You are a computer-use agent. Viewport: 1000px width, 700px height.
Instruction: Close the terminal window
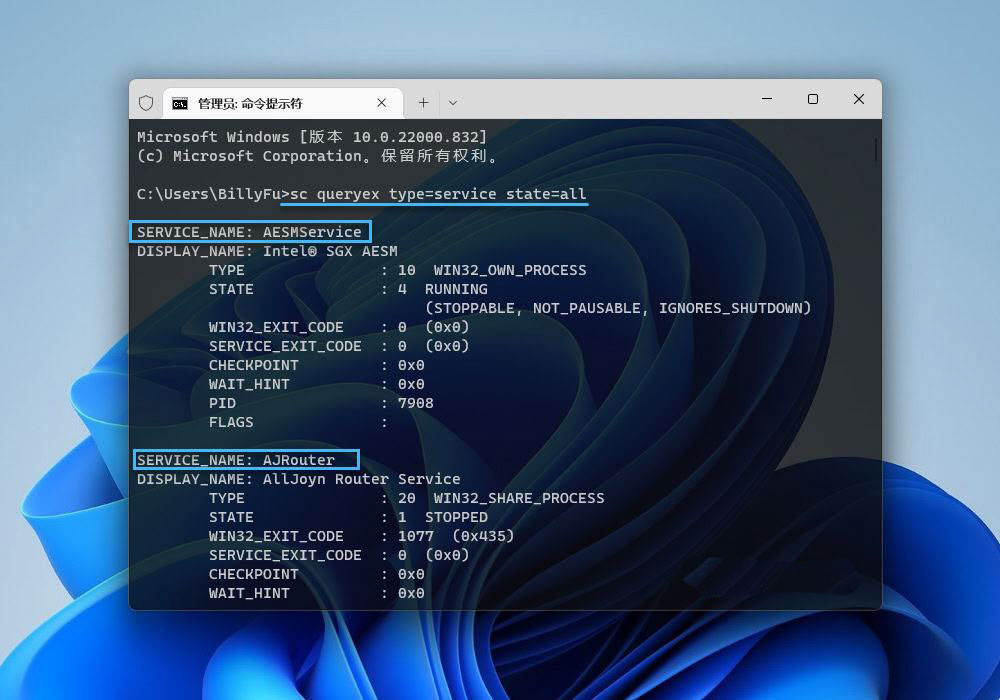[x=859, y=100]
